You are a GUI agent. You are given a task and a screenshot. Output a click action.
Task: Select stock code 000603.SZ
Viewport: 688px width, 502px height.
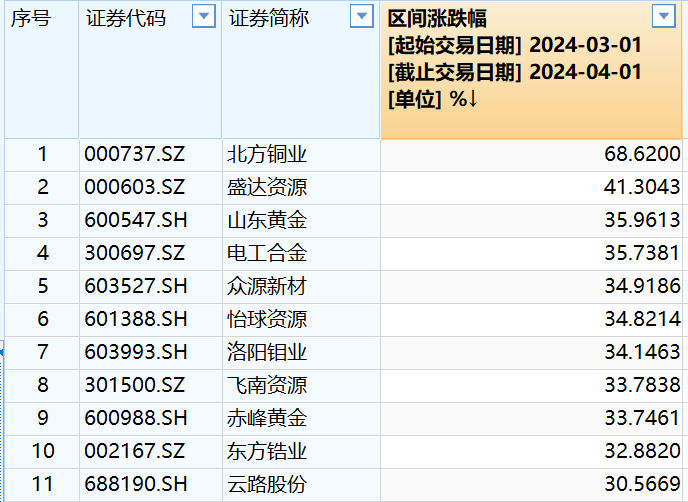pos(135,187)
